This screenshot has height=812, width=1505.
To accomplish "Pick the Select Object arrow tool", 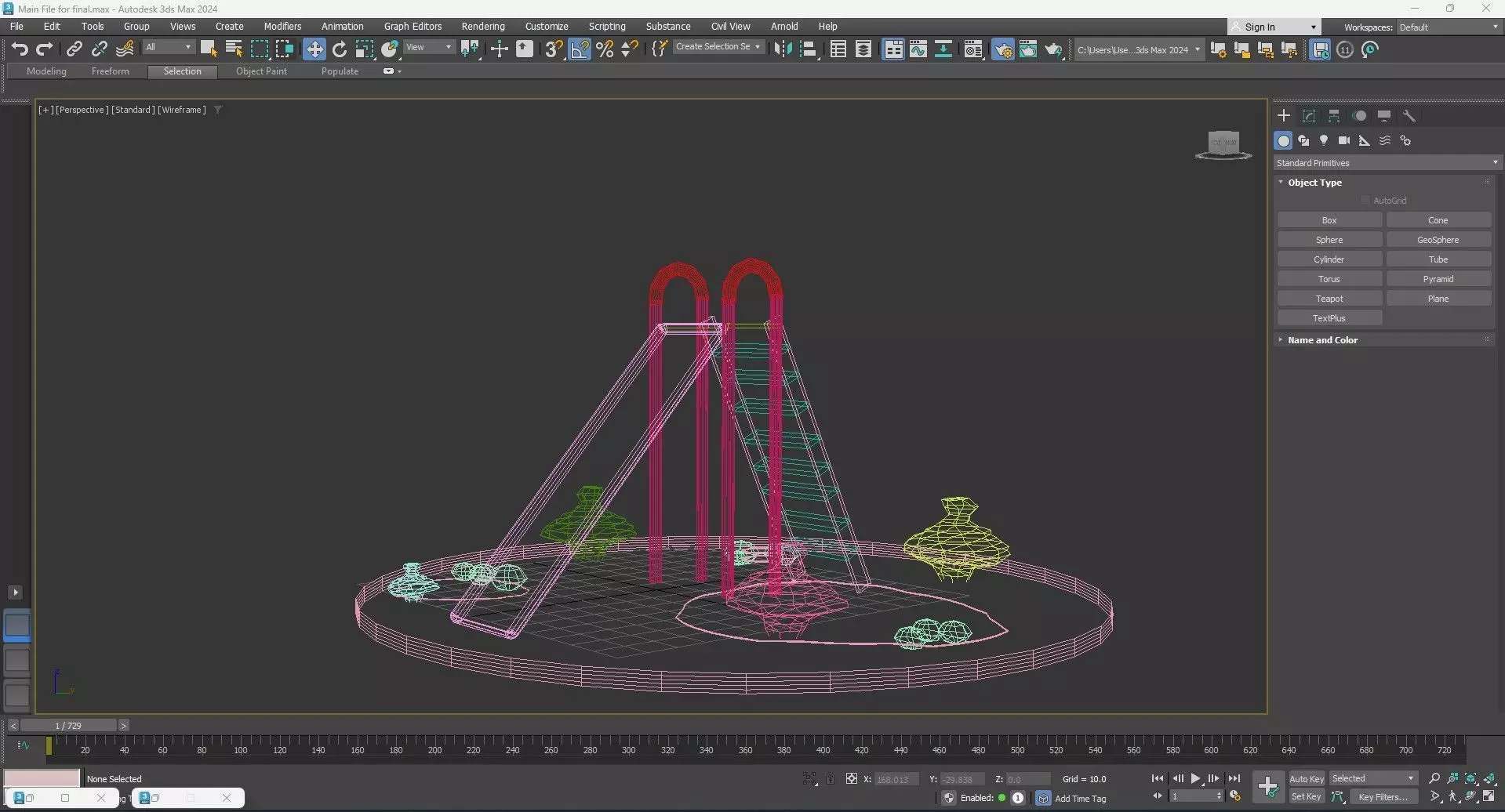I will click(209, 49).
